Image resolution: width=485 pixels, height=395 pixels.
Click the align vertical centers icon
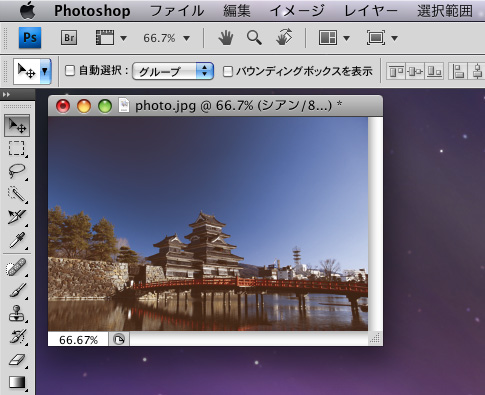(415, 71)
